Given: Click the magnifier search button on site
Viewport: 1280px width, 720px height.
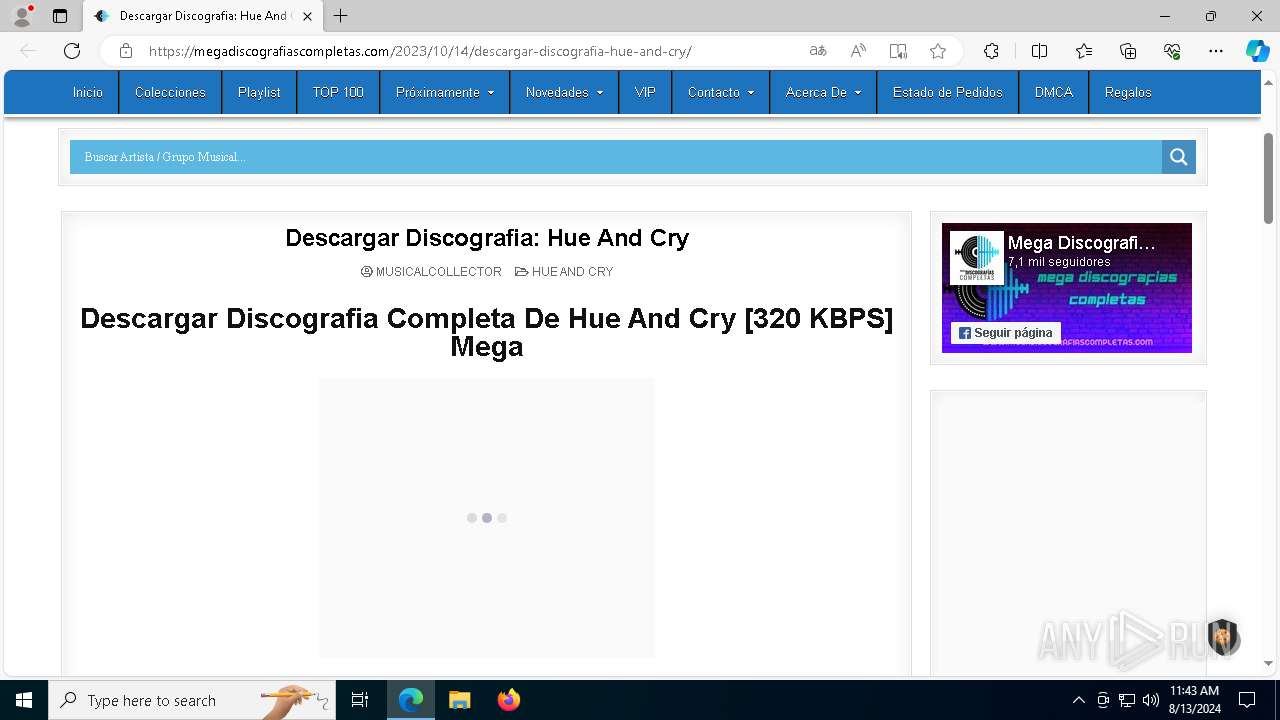Looking at the screenshot, I should 1178,157.
